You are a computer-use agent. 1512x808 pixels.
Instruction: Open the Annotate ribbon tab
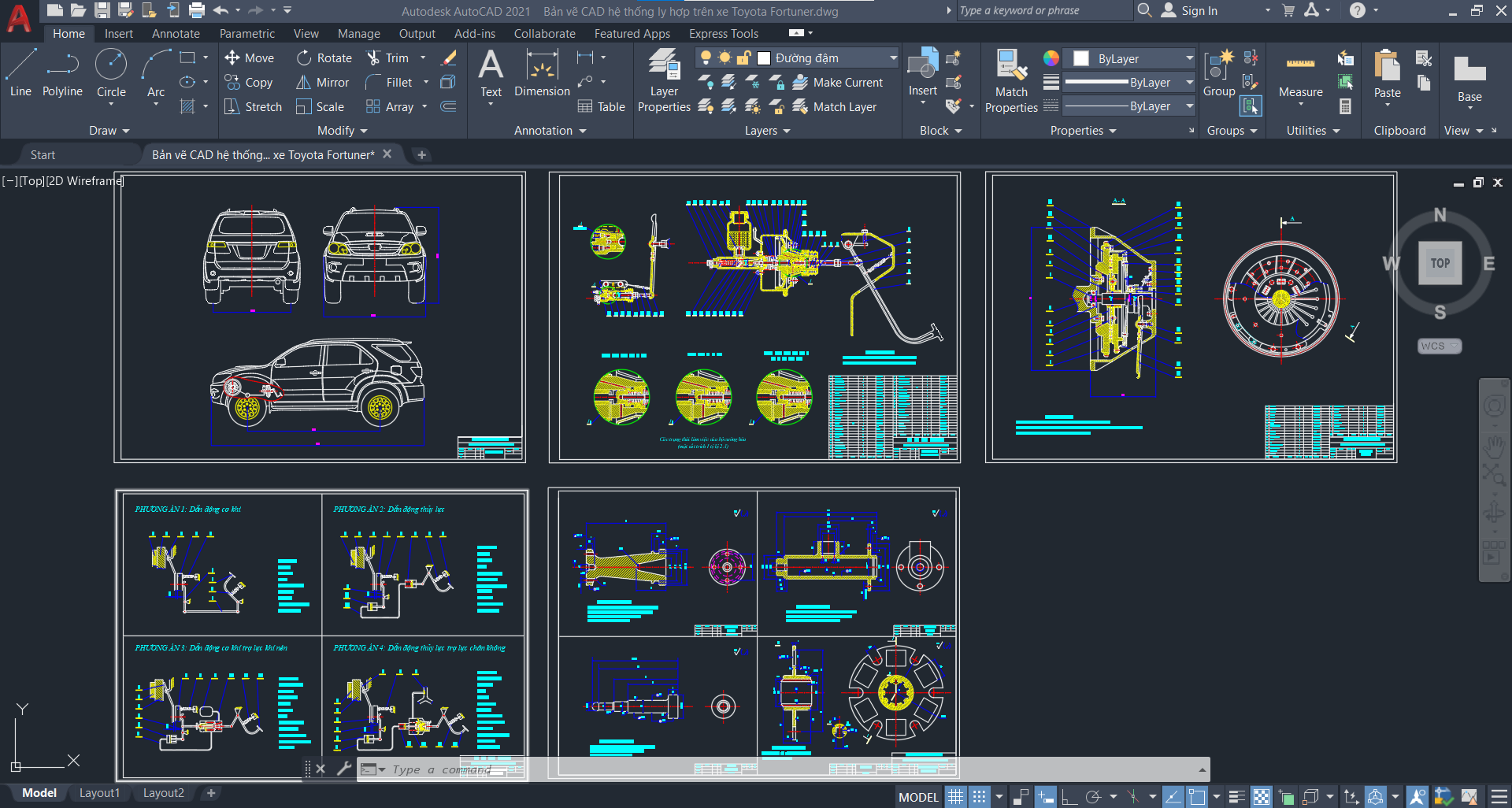point(176,33)
